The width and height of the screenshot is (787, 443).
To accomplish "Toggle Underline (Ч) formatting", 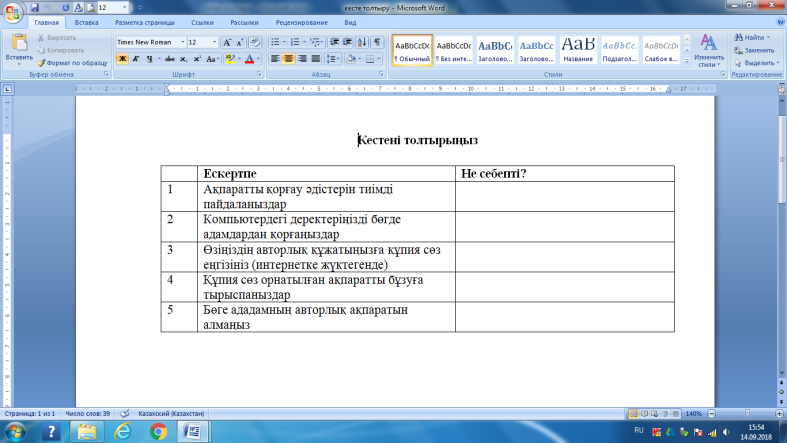I will [x=149, y=59].
